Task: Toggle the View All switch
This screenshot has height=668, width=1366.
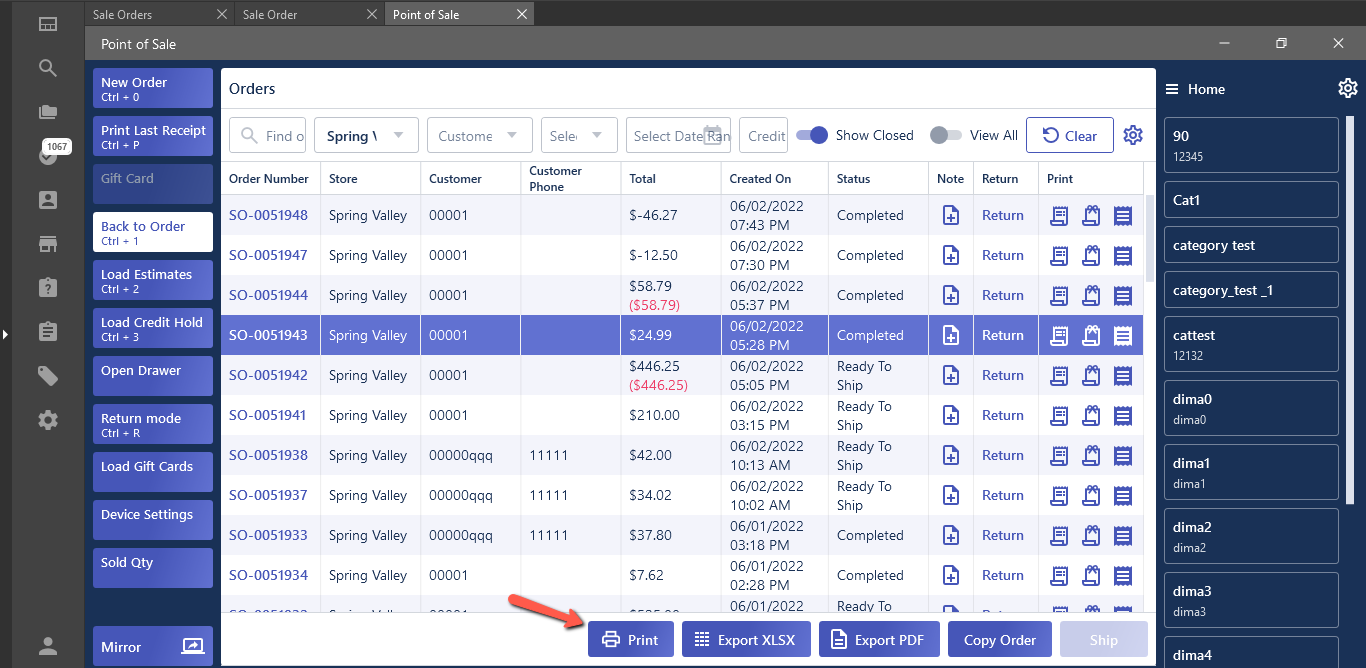Action: point(945,136)
